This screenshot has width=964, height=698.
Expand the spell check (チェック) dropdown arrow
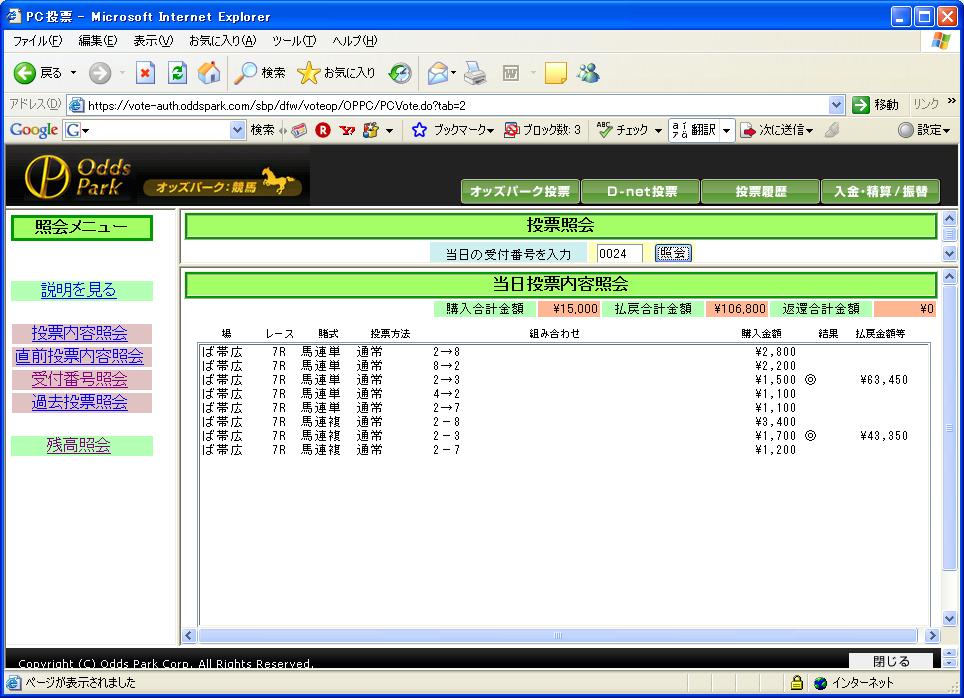658,130
